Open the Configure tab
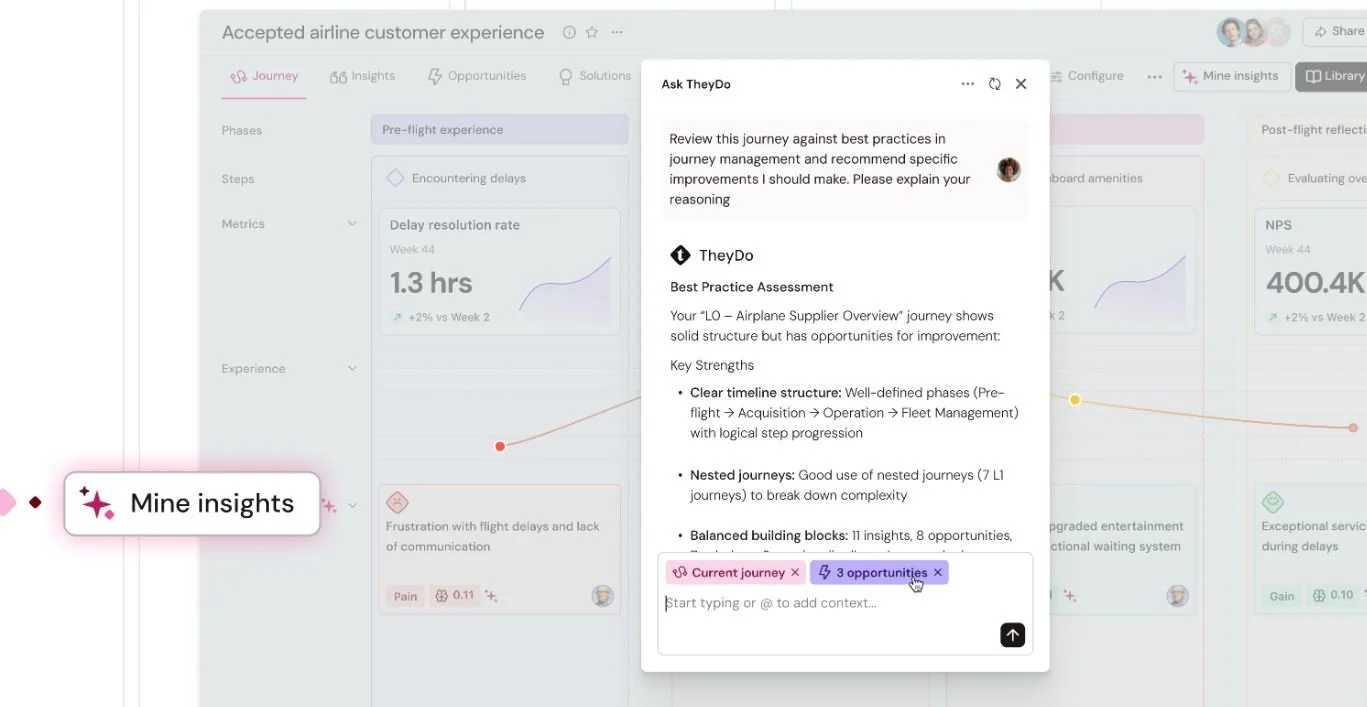Screen dimensions: 1367x707 click(1086, 76)
